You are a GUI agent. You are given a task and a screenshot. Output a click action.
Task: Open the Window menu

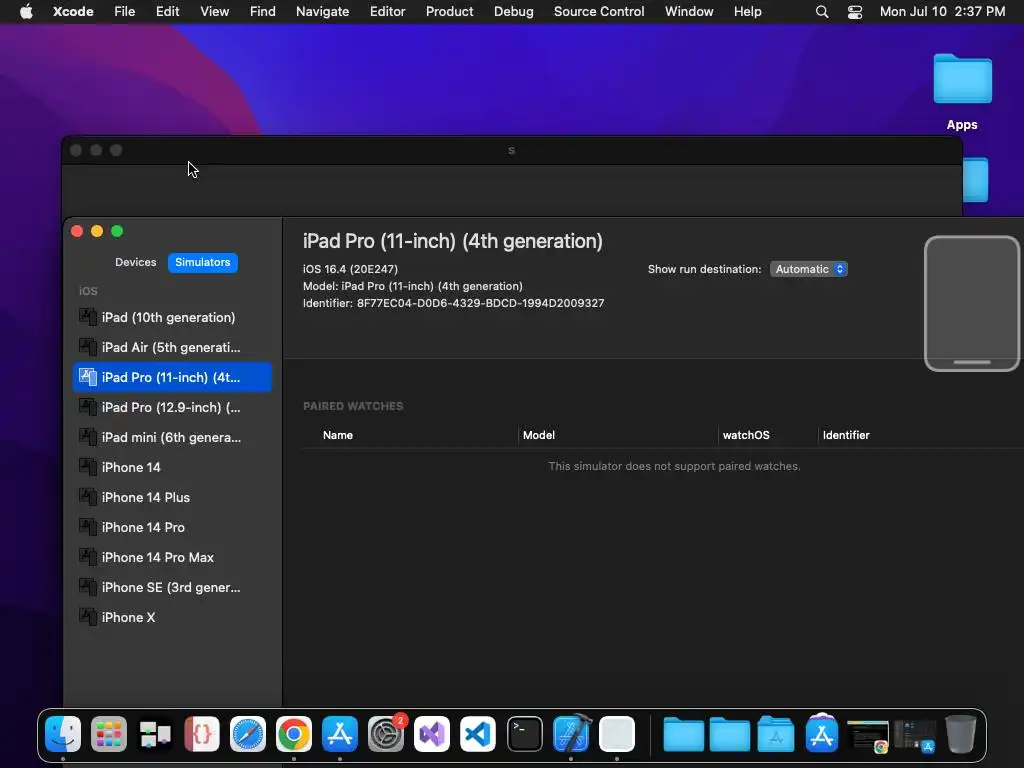(690, 12)
